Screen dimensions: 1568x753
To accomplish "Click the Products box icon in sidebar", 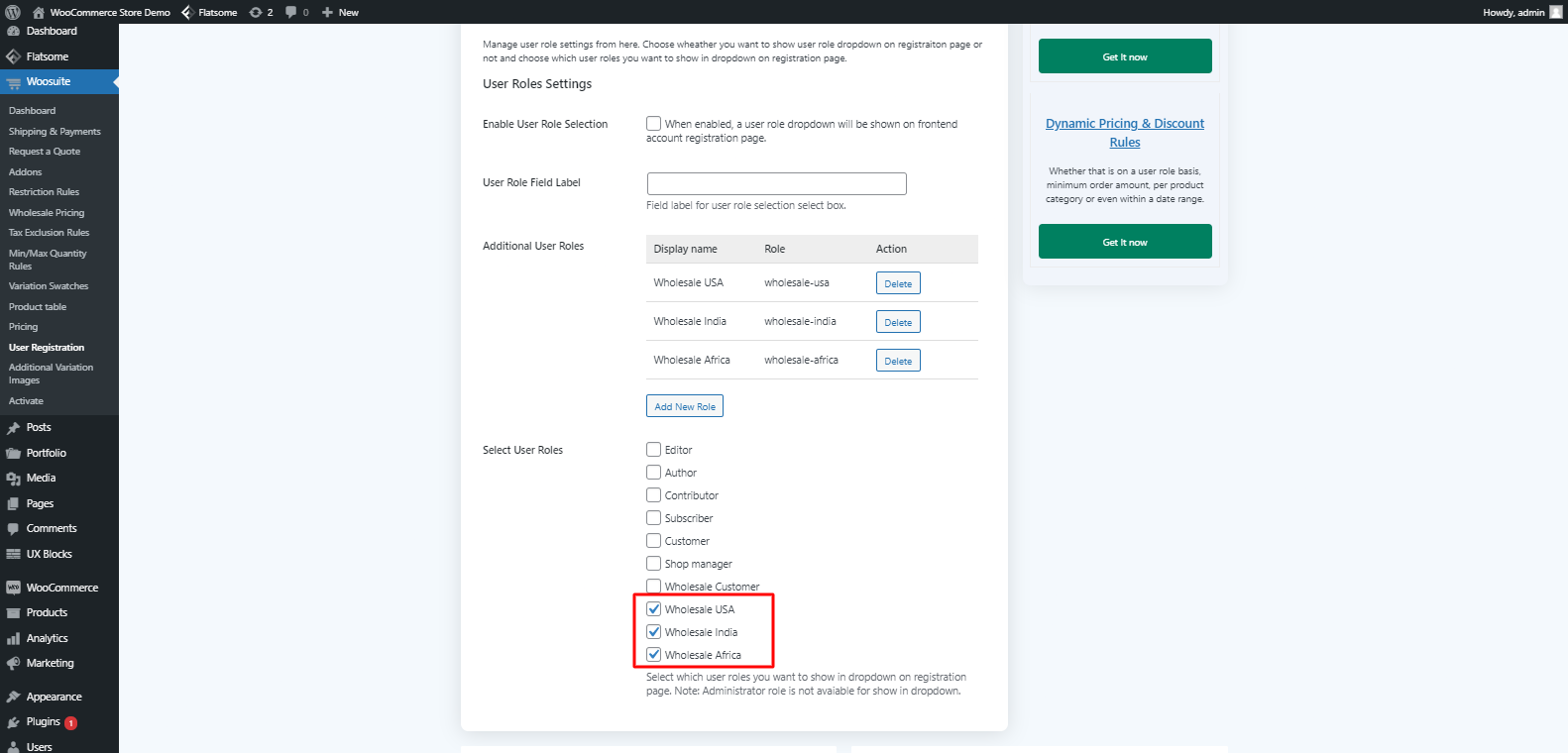I will pyautogui.click(x=14, y=613).
